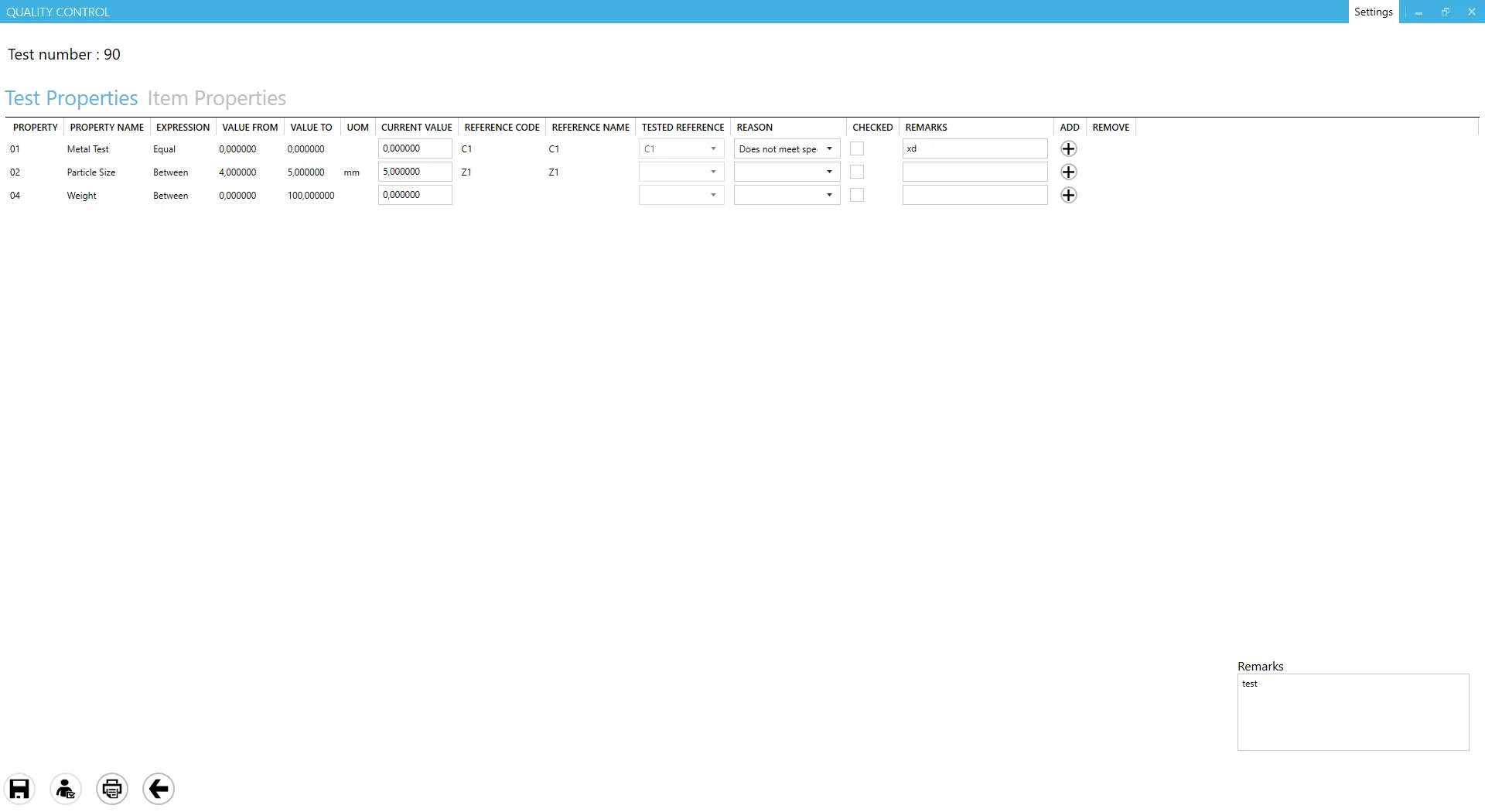
Task: Open Tested Reference dropdown showing C1
Action: click(x=681, y=148)
